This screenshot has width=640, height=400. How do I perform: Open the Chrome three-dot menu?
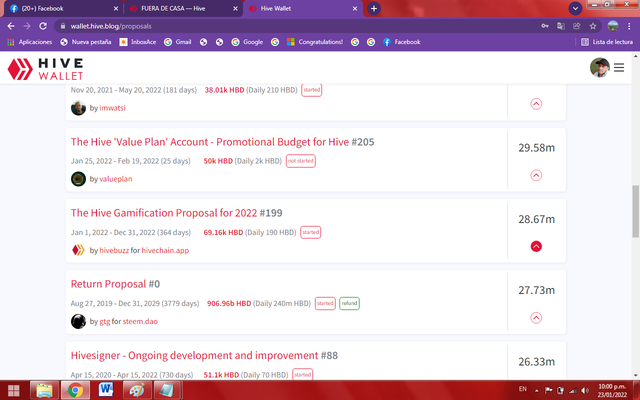[629, 26]
